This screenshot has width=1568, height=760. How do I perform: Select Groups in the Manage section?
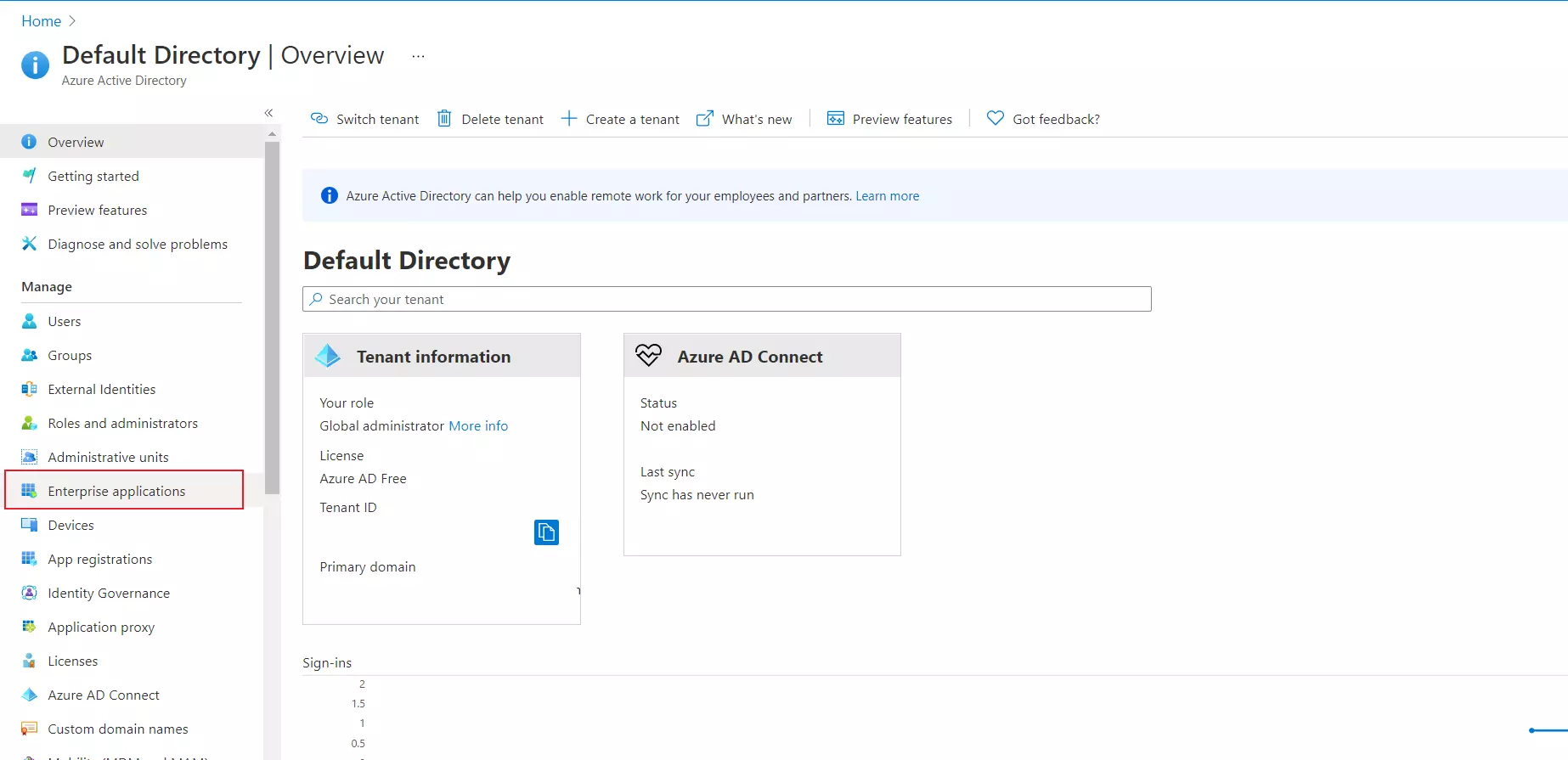pos(132,355)
